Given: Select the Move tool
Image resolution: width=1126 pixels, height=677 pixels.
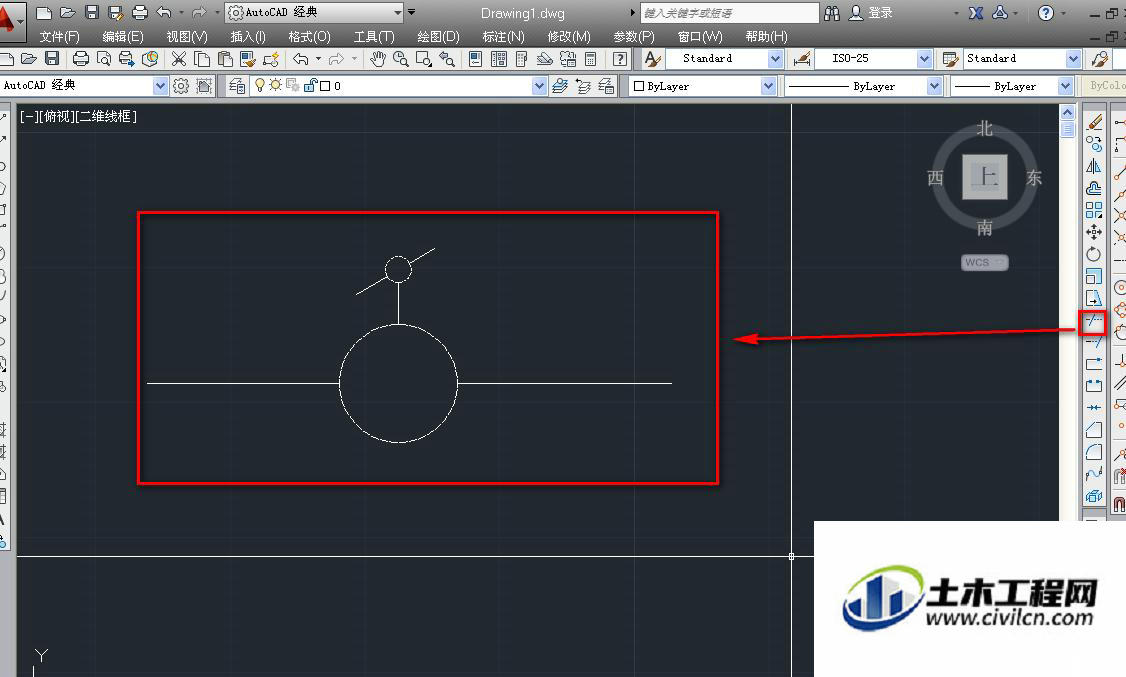Looking at the screenshot, I should 1094,232.
